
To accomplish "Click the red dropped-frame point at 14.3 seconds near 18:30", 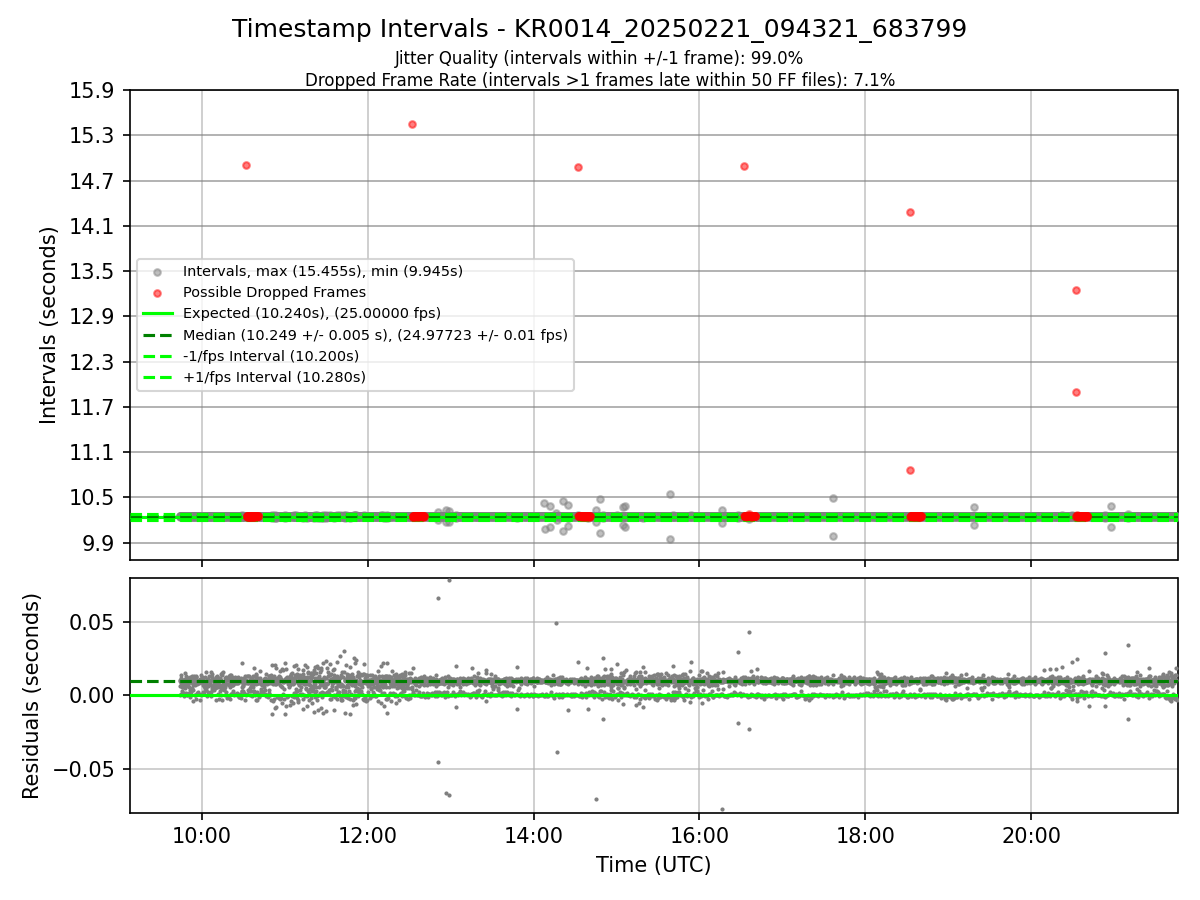I will (x=910, y=212).
